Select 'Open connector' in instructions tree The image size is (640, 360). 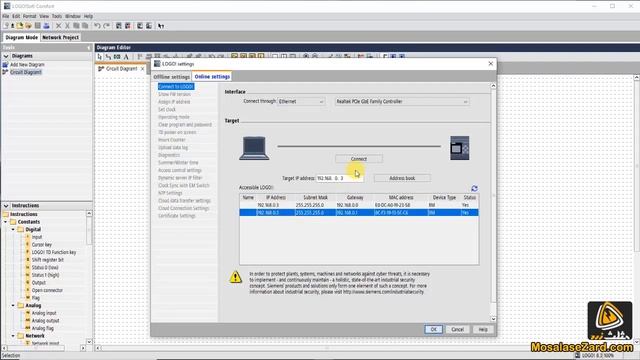pyautogui.click(x=47, y=290)
